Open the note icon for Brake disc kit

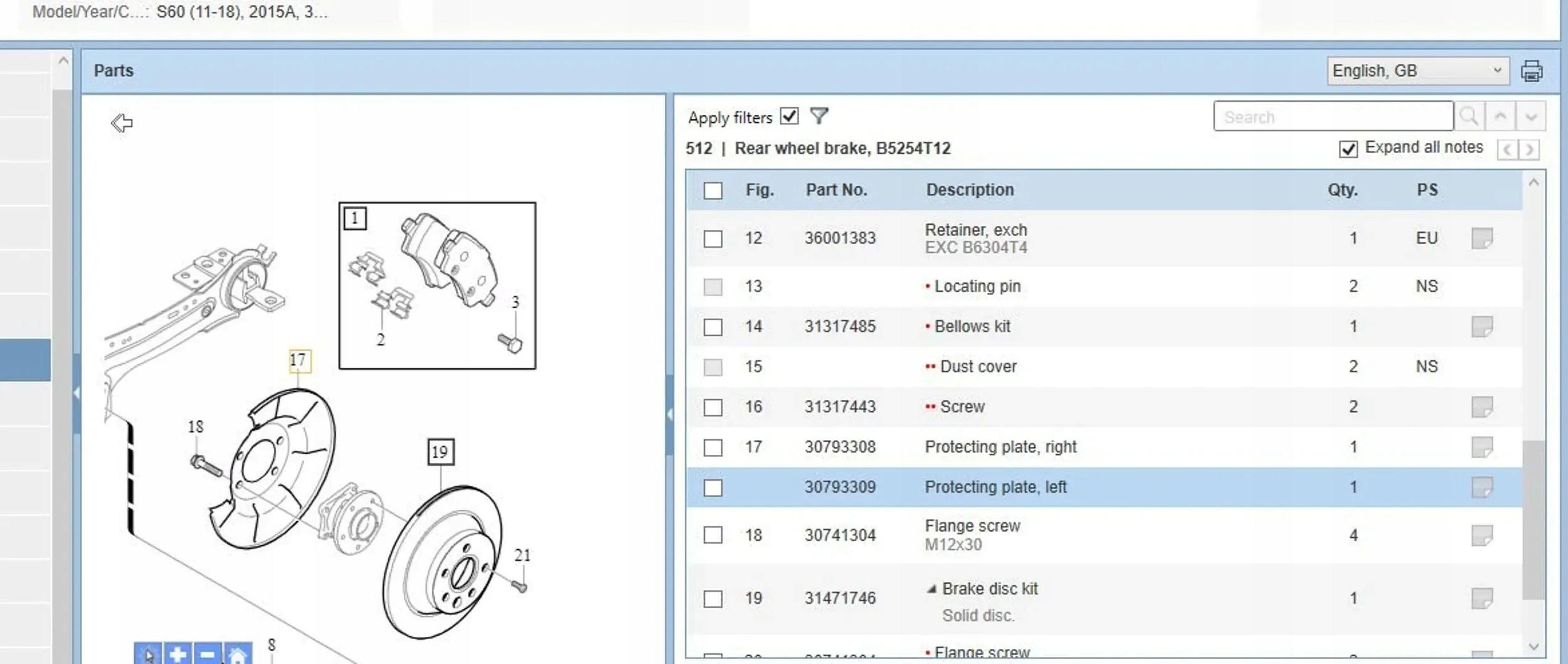(x=1482, y=598)
